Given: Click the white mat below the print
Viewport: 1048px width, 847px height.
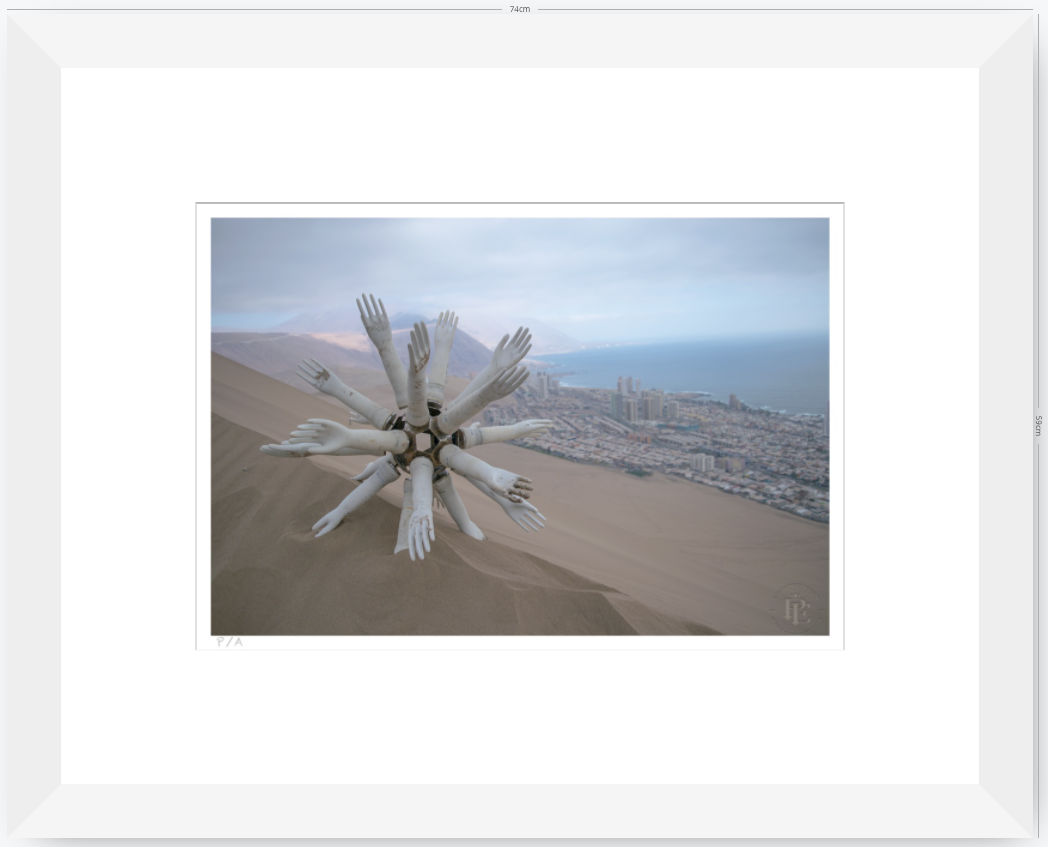Looking at the screenshot, I should click(x=520, y=717).
